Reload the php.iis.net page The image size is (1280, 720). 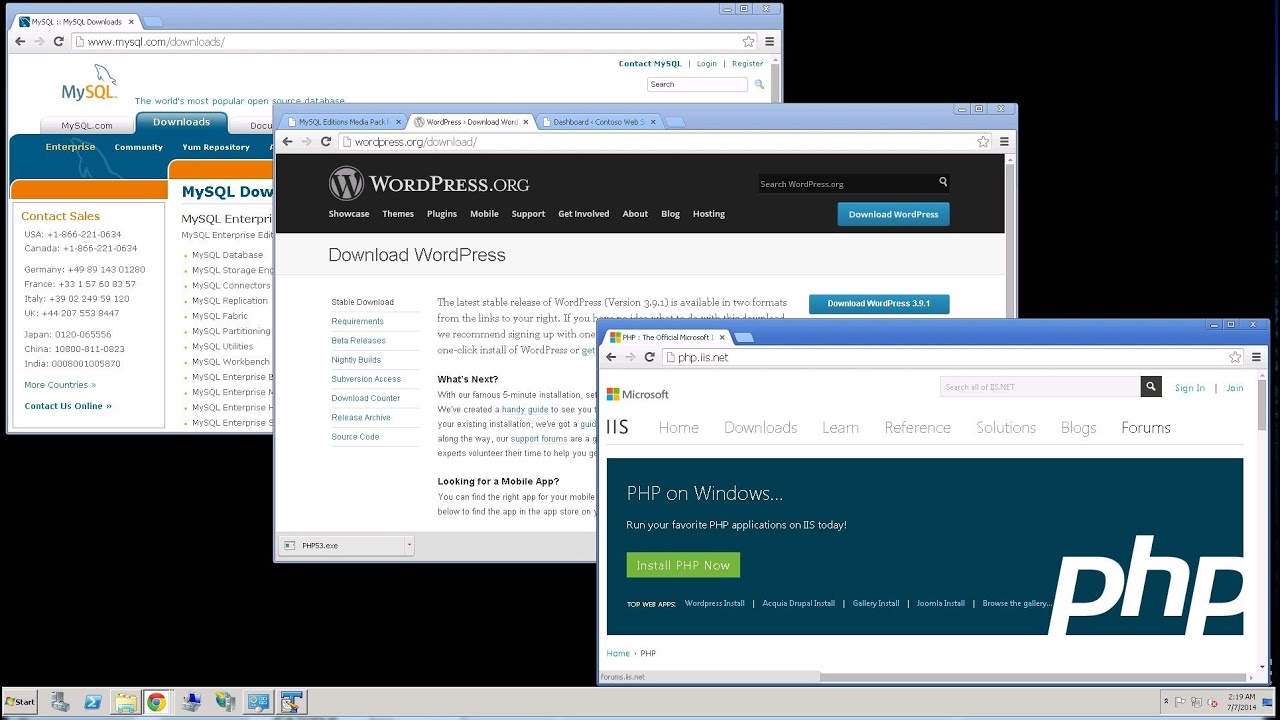(649, 357)
